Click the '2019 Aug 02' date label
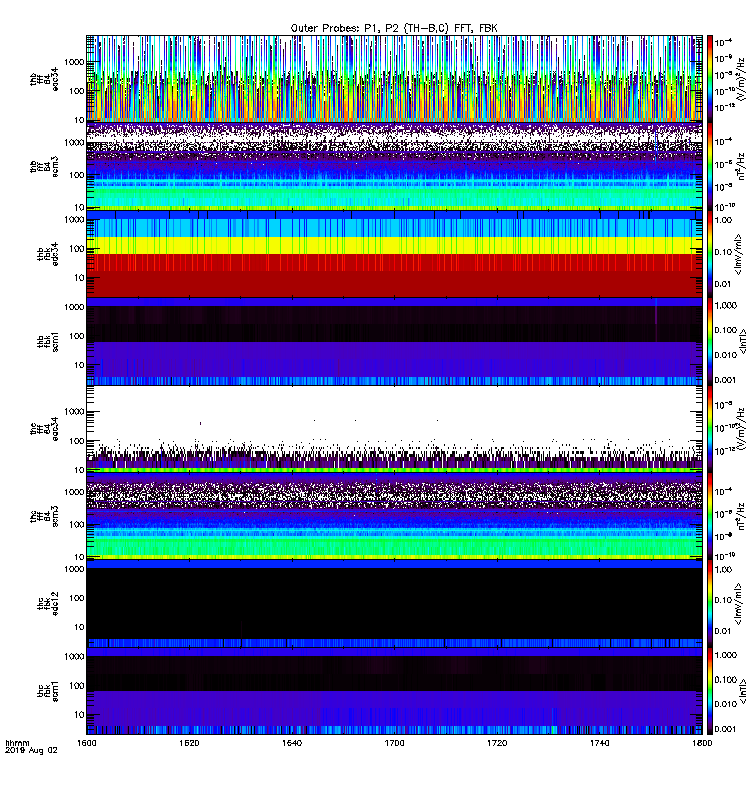Viewport: 750px width, 800px height. [x=31, y=751]
